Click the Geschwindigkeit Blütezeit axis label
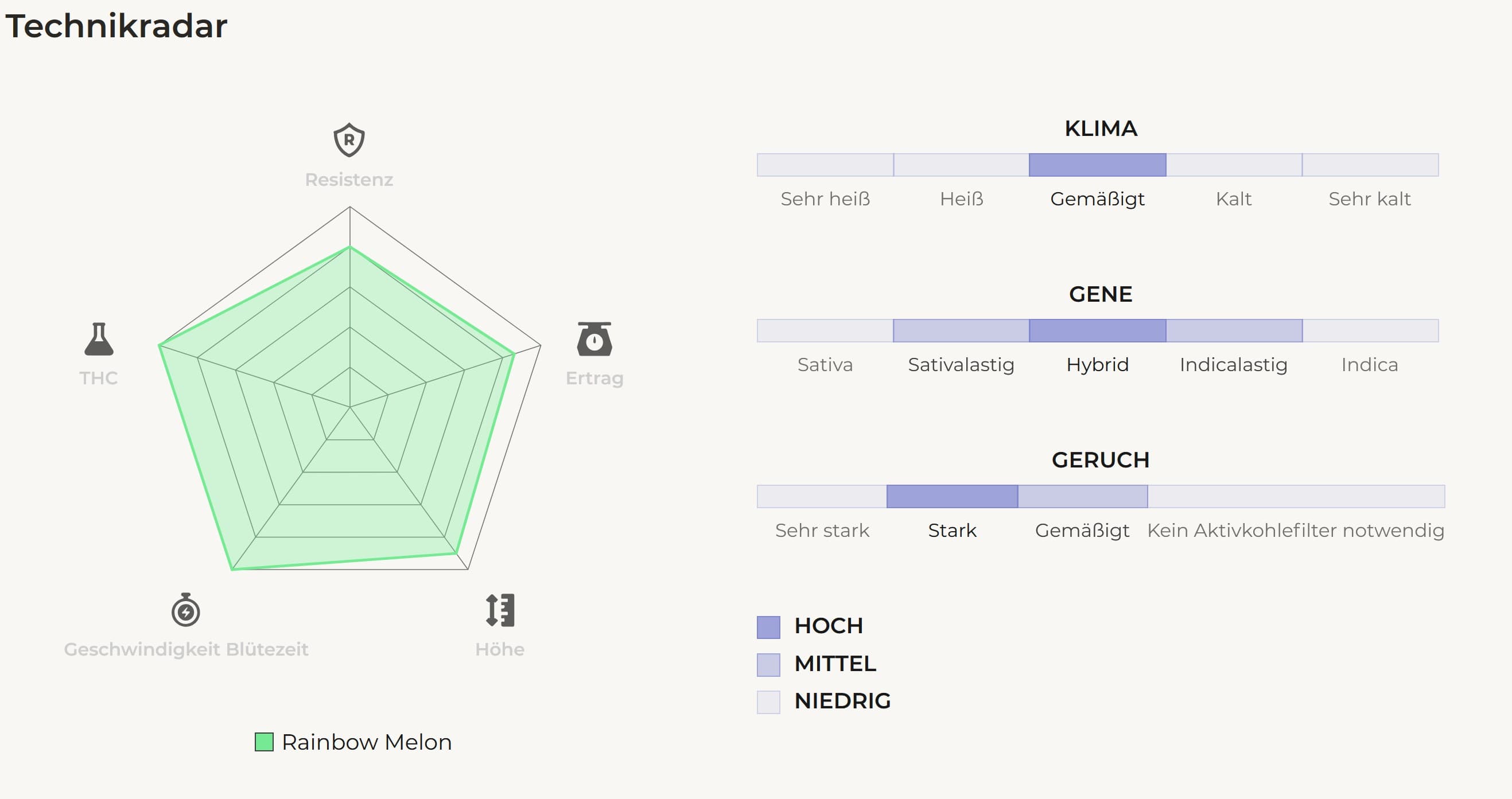This screenshot has width=1512, height=799. (x=185, y=649)
